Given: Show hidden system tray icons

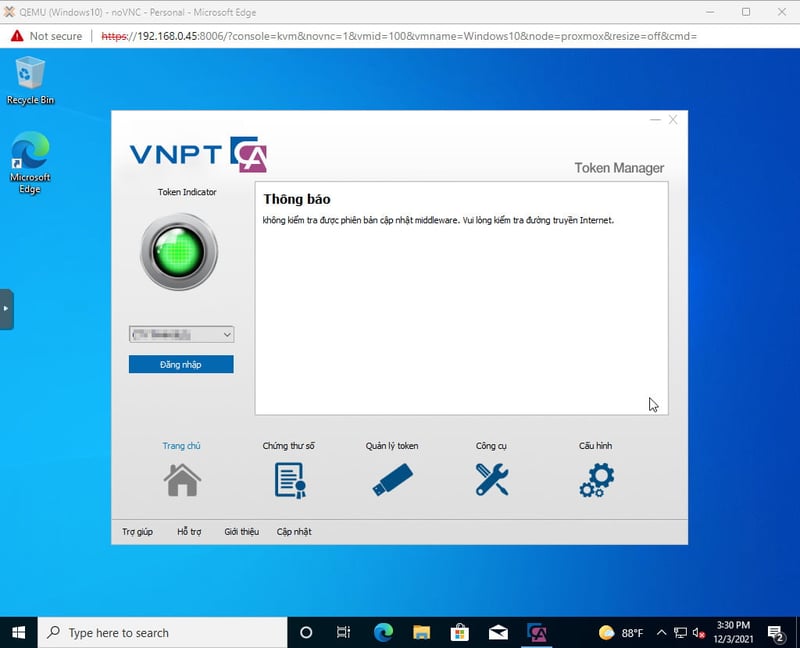Looking at the screenshot, I should [660, 633].
